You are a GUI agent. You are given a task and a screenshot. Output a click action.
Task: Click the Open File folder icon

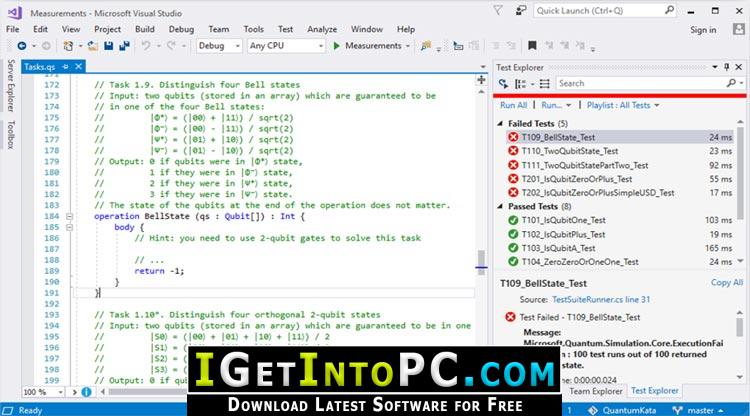click(x=93, y=46)
